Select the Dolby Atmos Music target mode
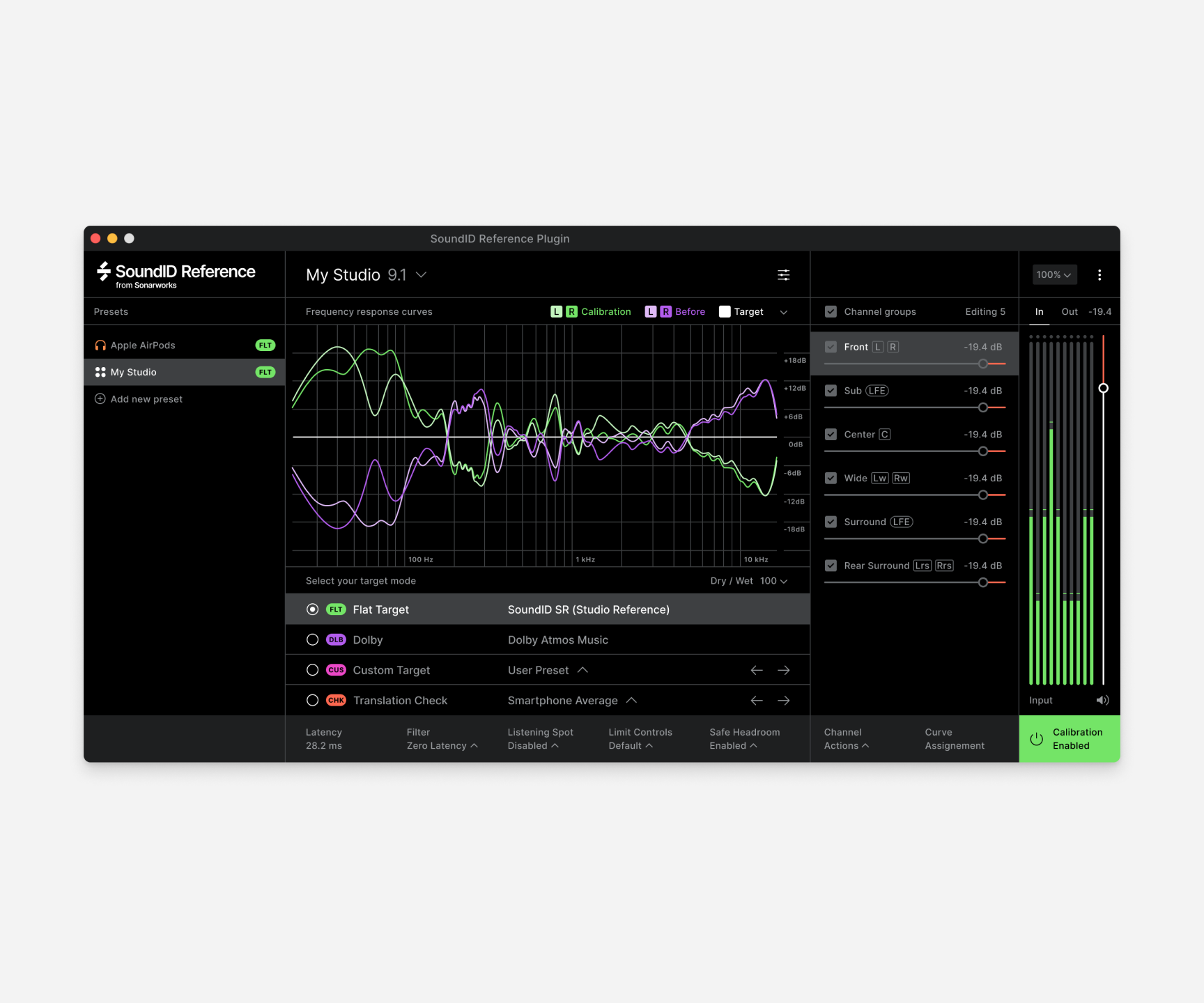This screenshot has width=1204, height=1003. coord(312,639)
